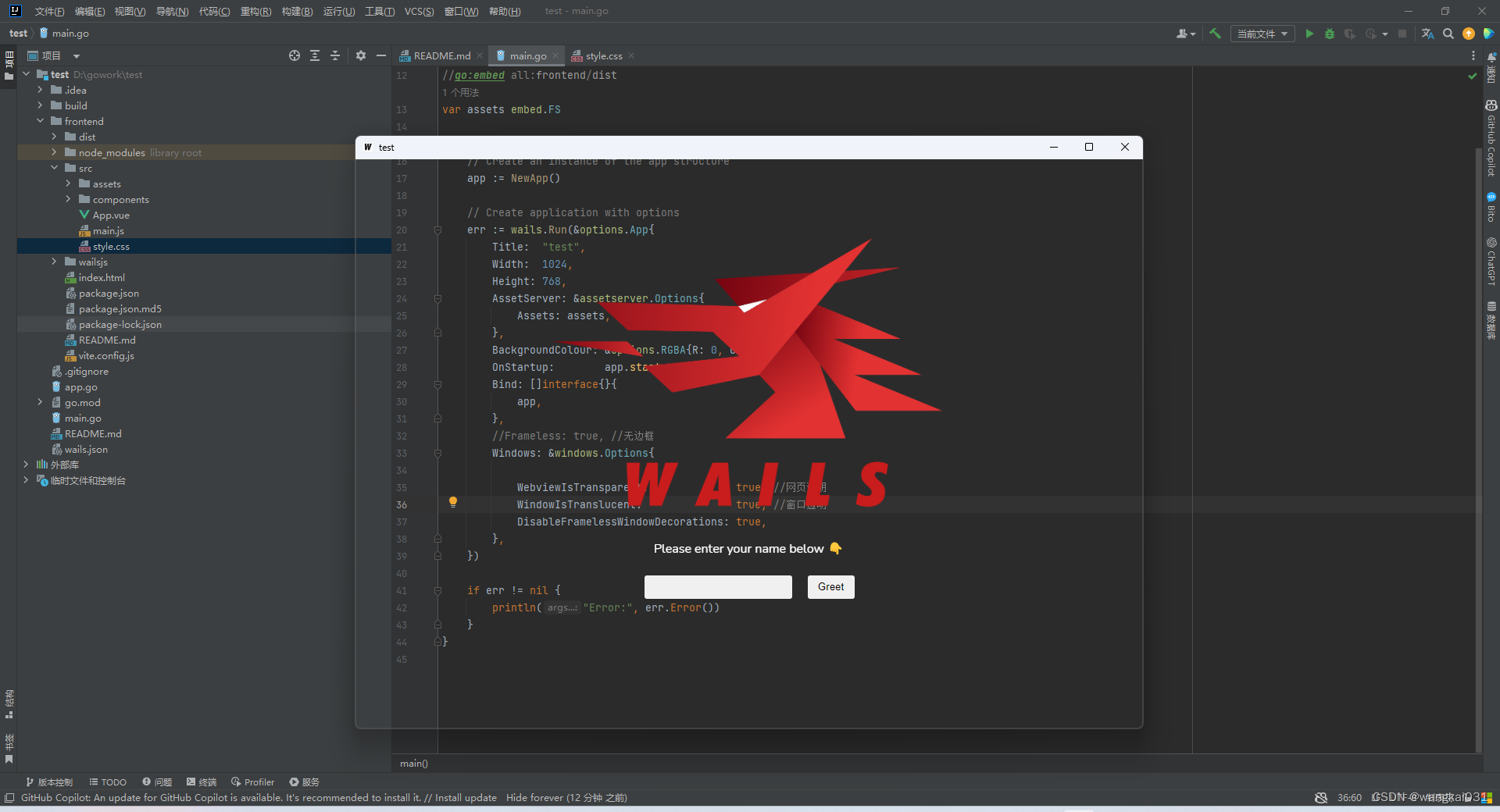Open the ChatGPT side panel
Image resolution: width=1500 pixels, height=812 pixels.
tap(1491, 262)
